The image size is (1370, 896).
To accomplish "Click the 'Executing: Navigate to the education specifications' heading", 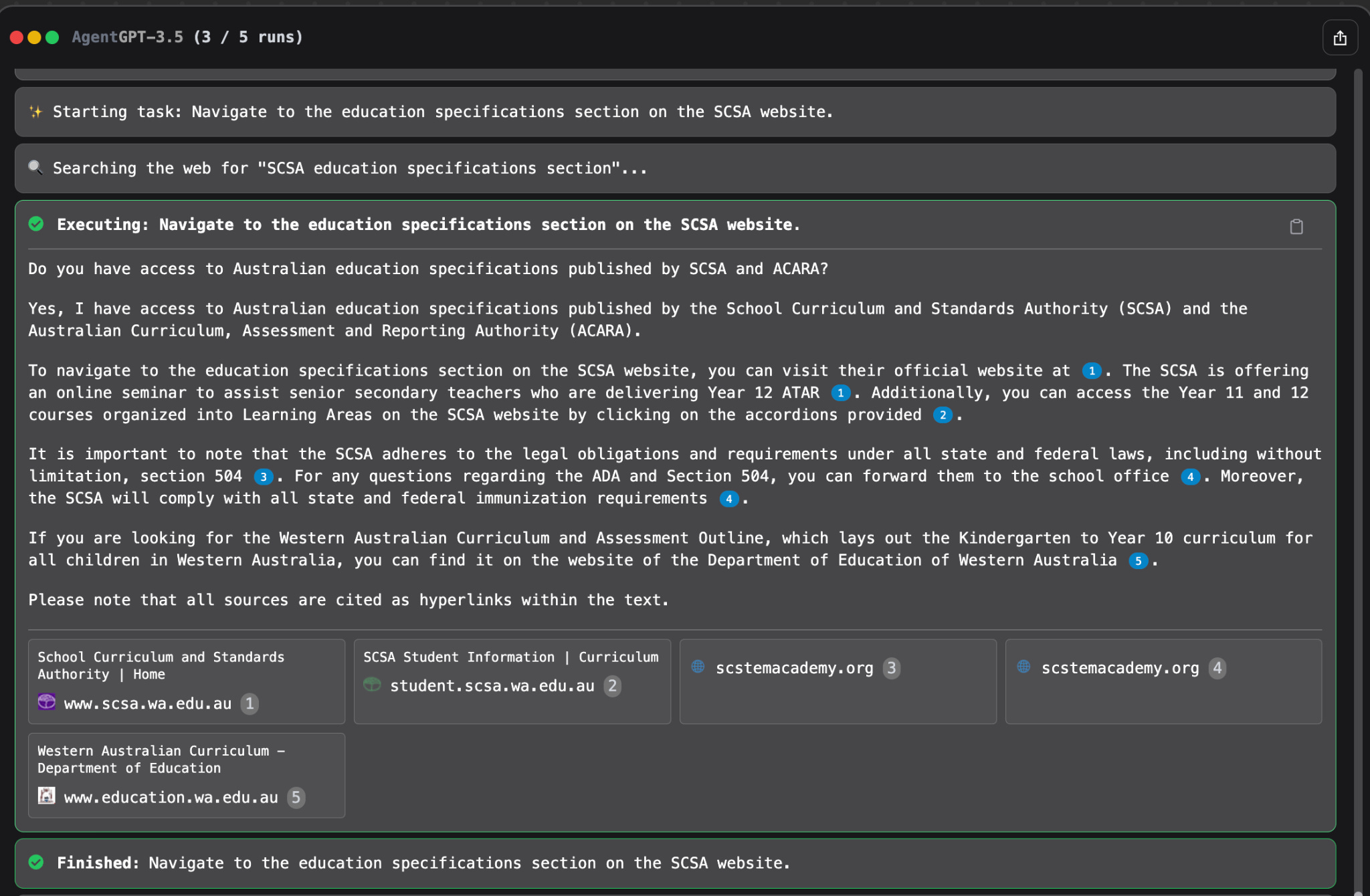I will coord(429,225).
